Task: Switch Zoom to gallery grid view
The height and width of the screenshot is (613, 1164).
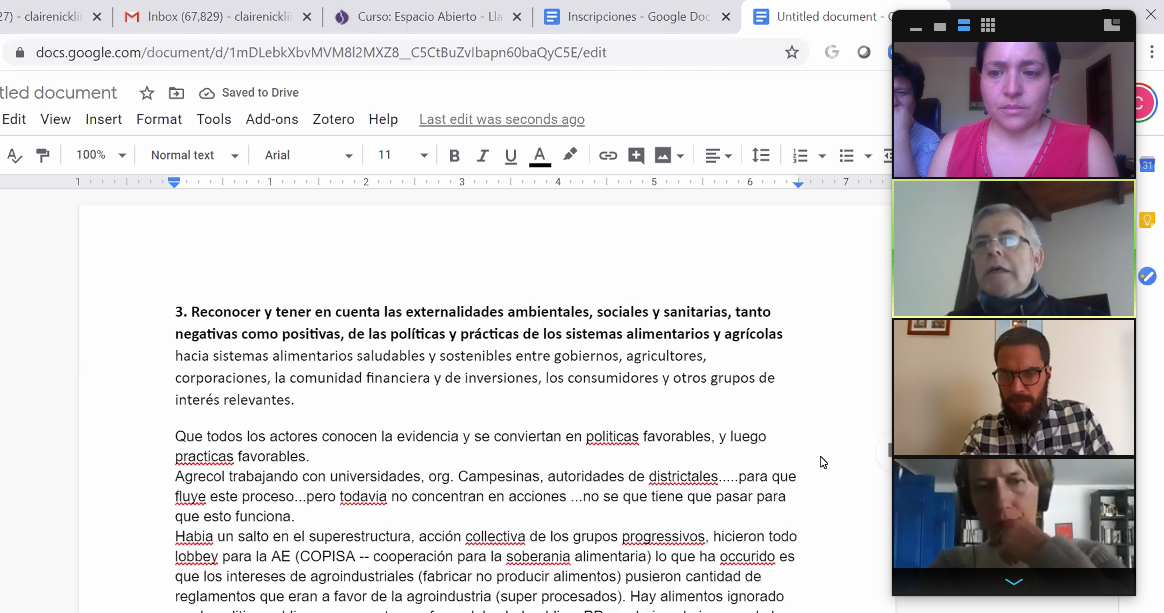Action: pos(988,26)
